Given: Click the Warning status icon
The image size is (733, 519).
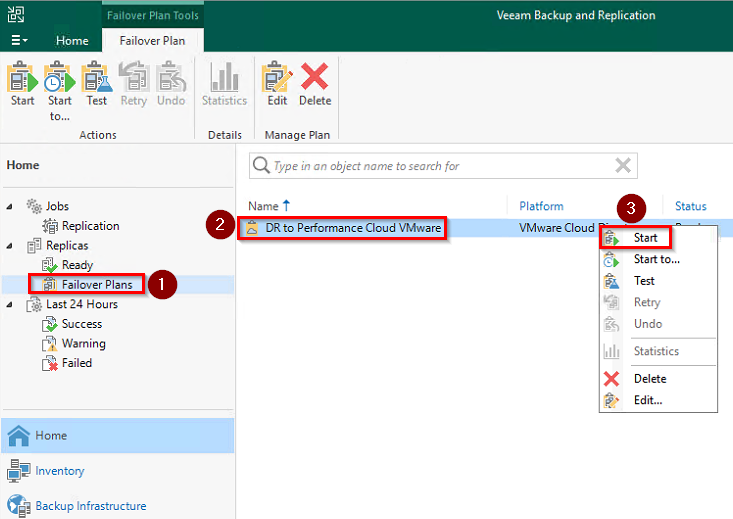Looking at the screenshot, I should (x=50, y=344).
